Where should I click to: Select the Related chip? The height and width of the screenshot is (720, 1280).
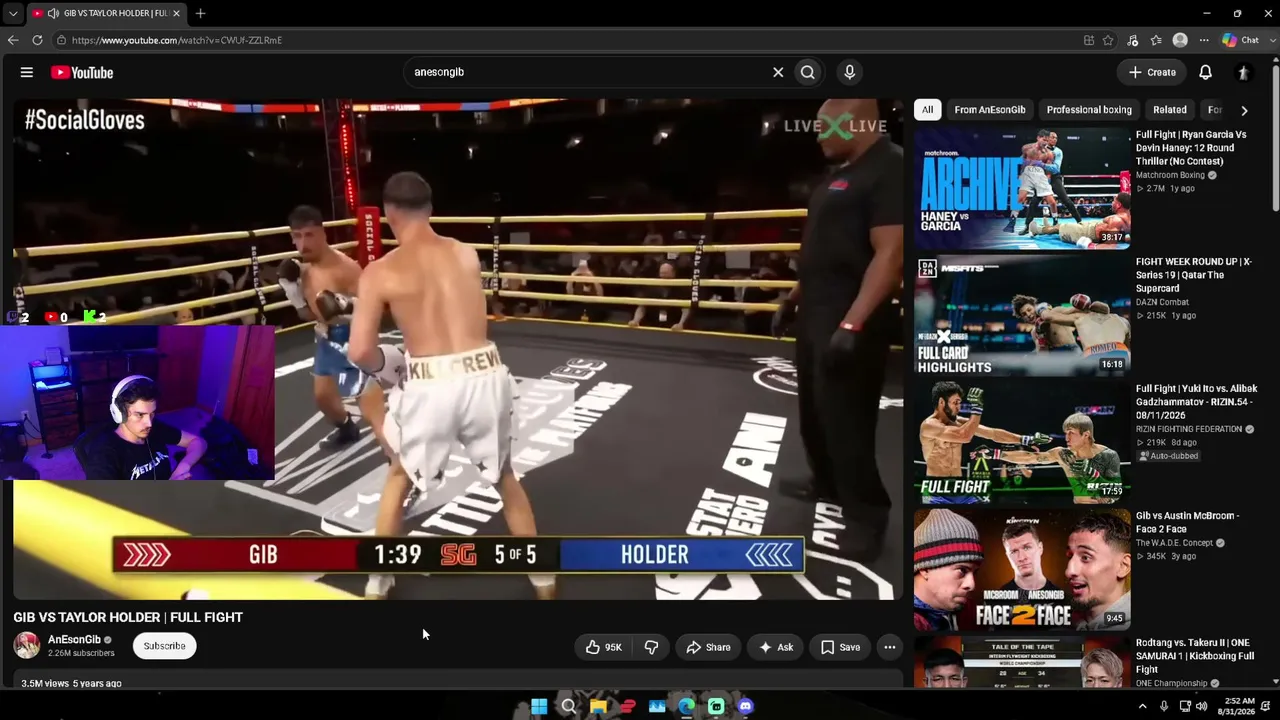(x=1170, y=110)
